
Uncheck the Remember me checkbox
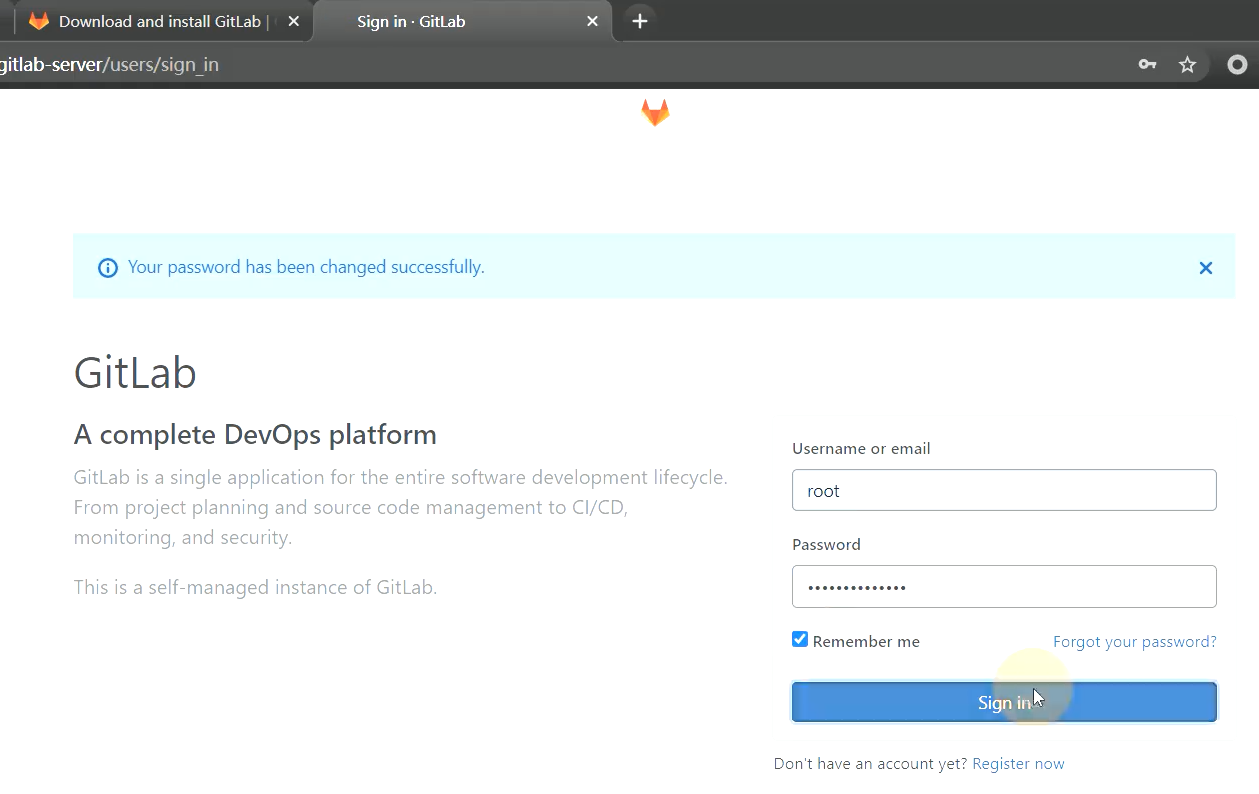click(800, 640)
